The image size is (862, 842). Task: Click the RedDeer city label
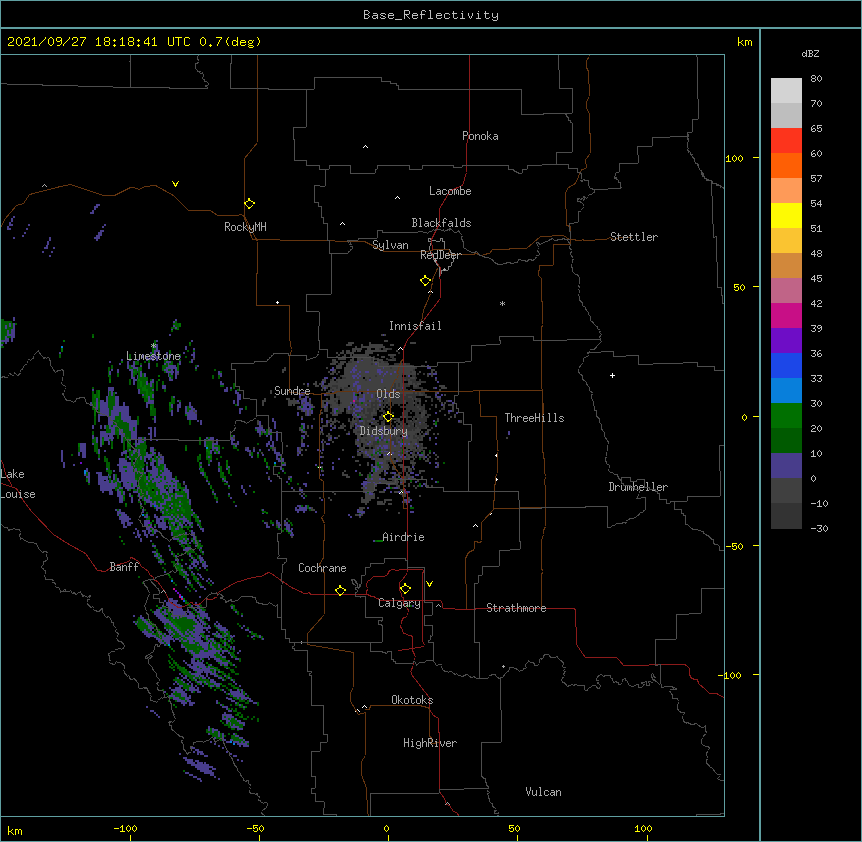point(440,255)
